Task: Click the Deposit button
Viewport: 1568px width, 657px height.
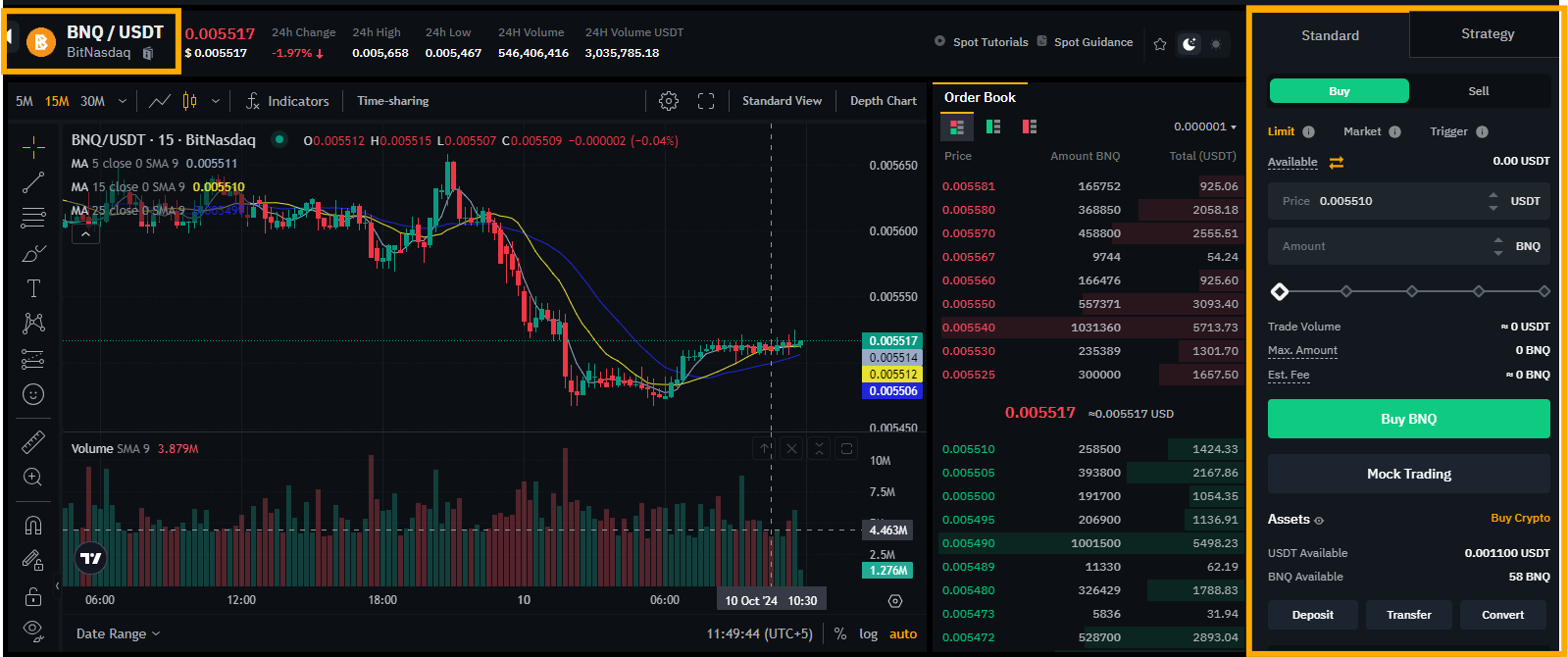Action: tap(1312, 615)
